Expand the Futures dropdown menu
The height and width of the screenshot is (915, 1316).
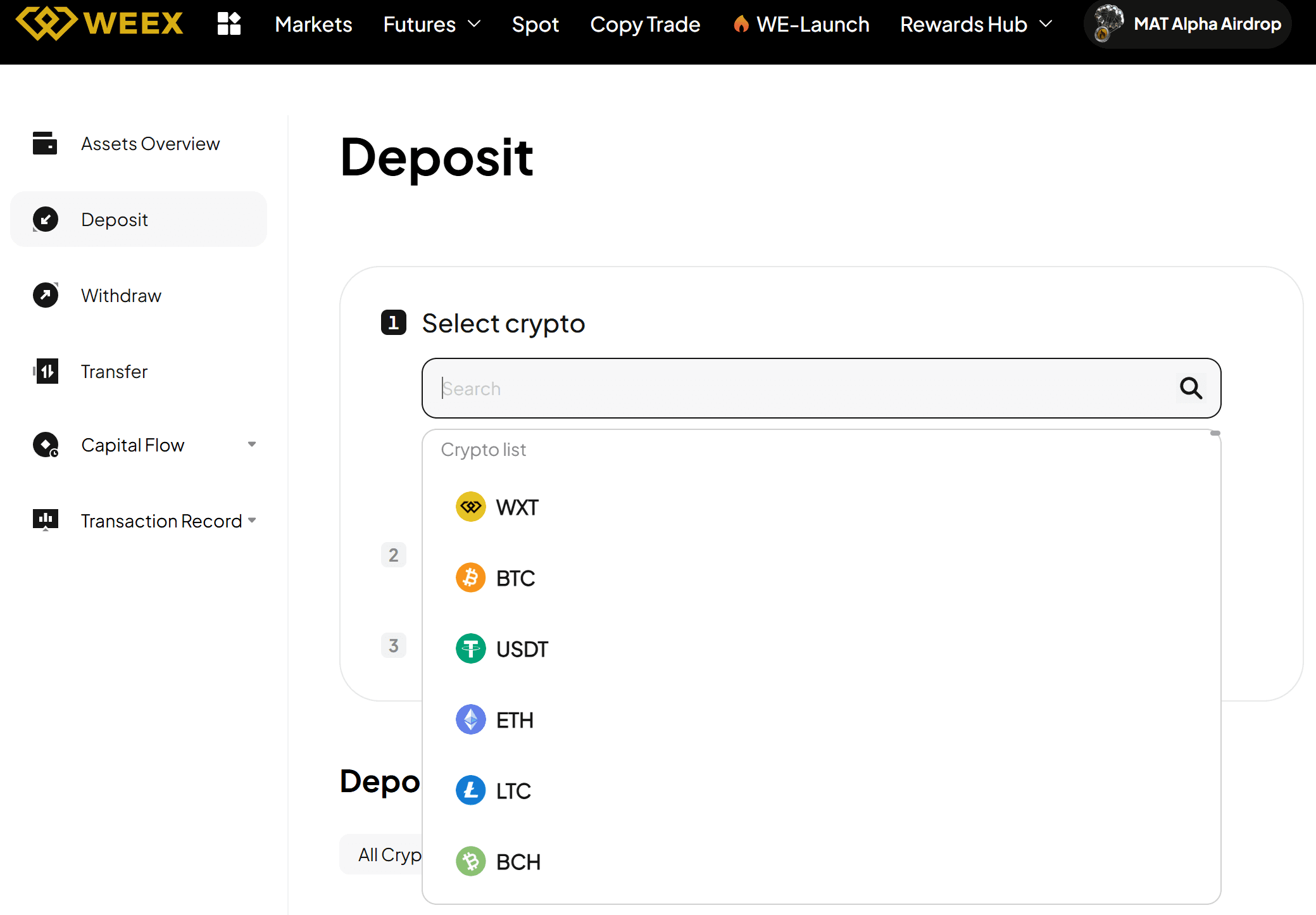click(x=432, y=24)
